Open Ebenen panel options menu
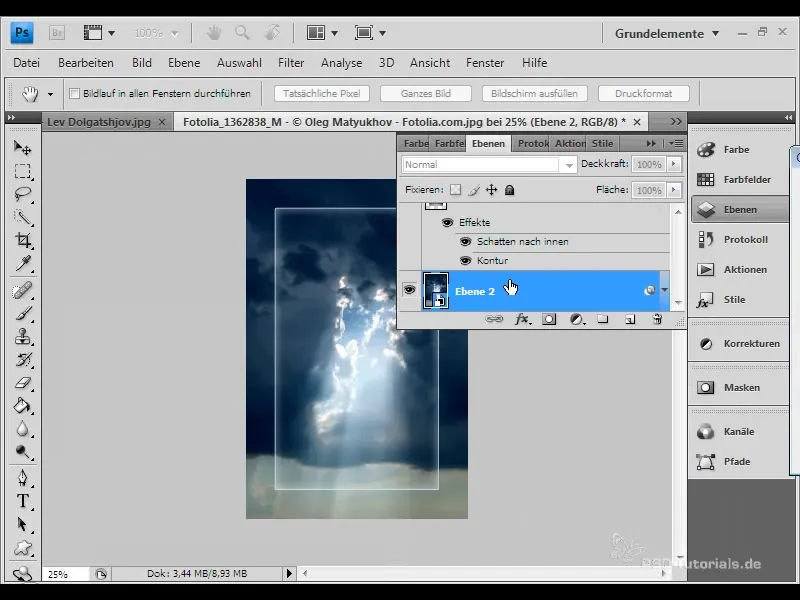800x600 pixels. point(676,143)
